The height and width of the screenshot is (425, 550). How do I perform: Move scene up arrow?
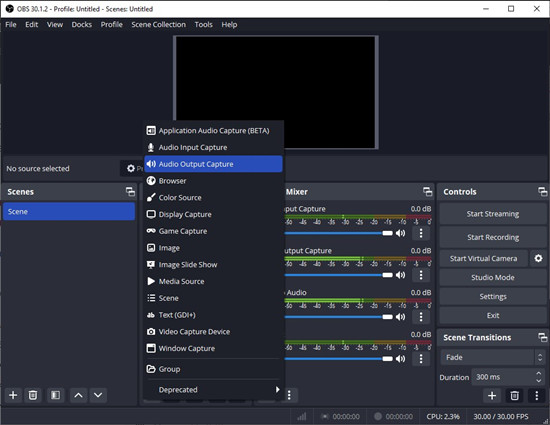click(x=79, y=395)
